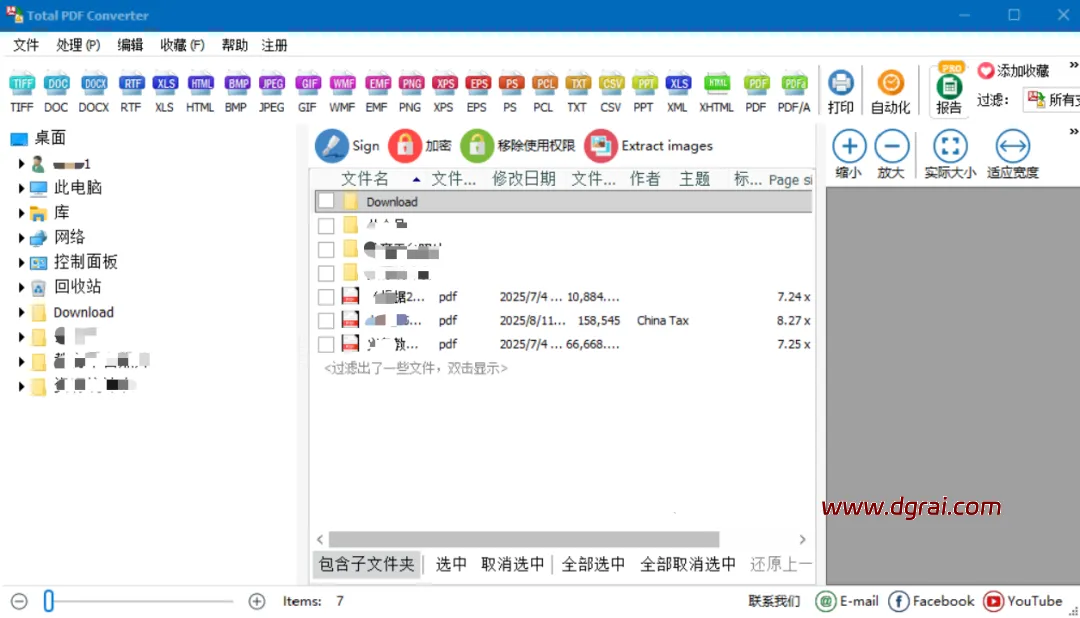Tick checkbox for the China Tax pdf
Image resolution: width=1080 pixels, height=618 pixels.
click(326, 320)
